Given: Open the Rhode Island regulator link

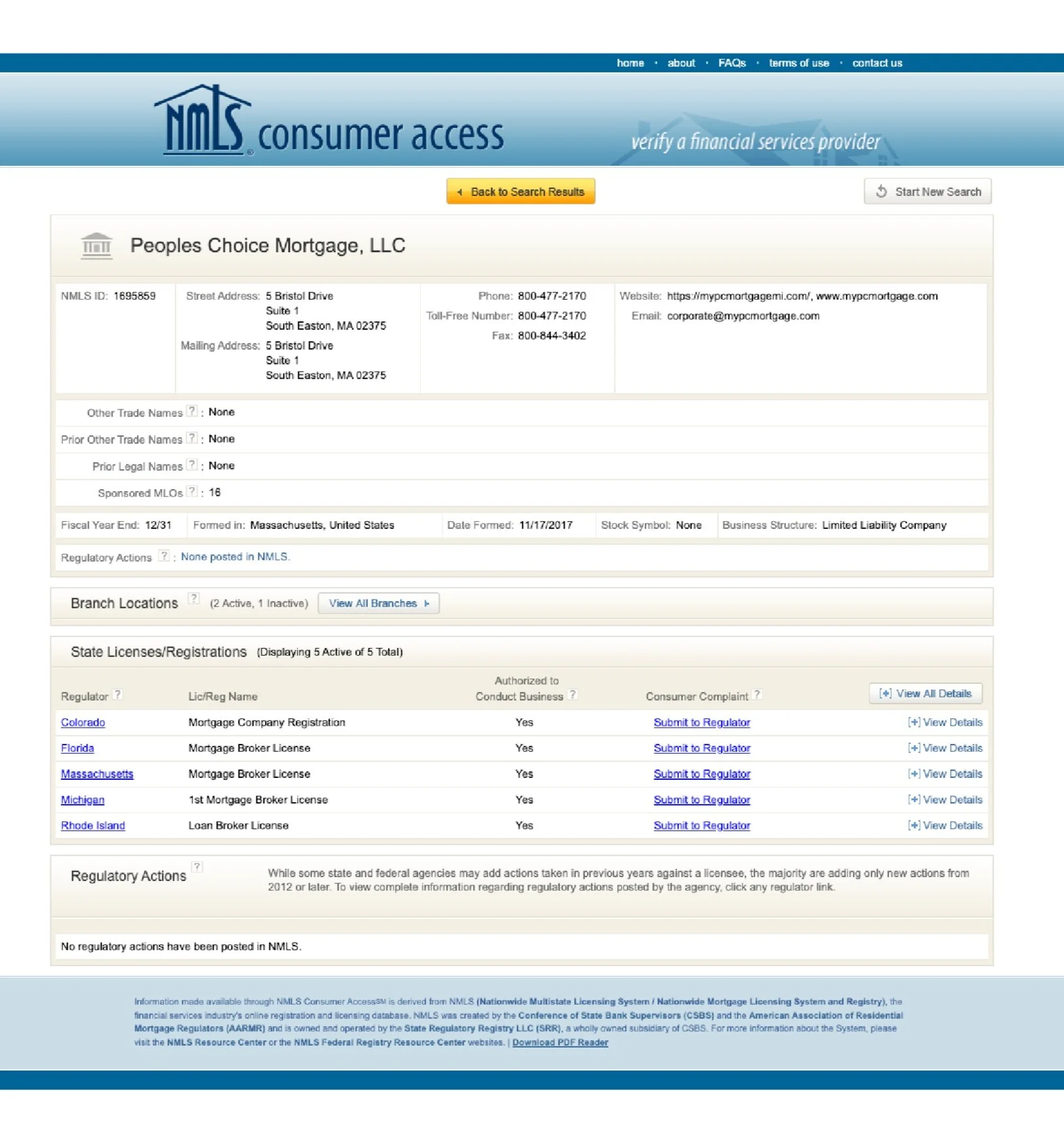Looking at the screenshot, I should coord(93,826).
